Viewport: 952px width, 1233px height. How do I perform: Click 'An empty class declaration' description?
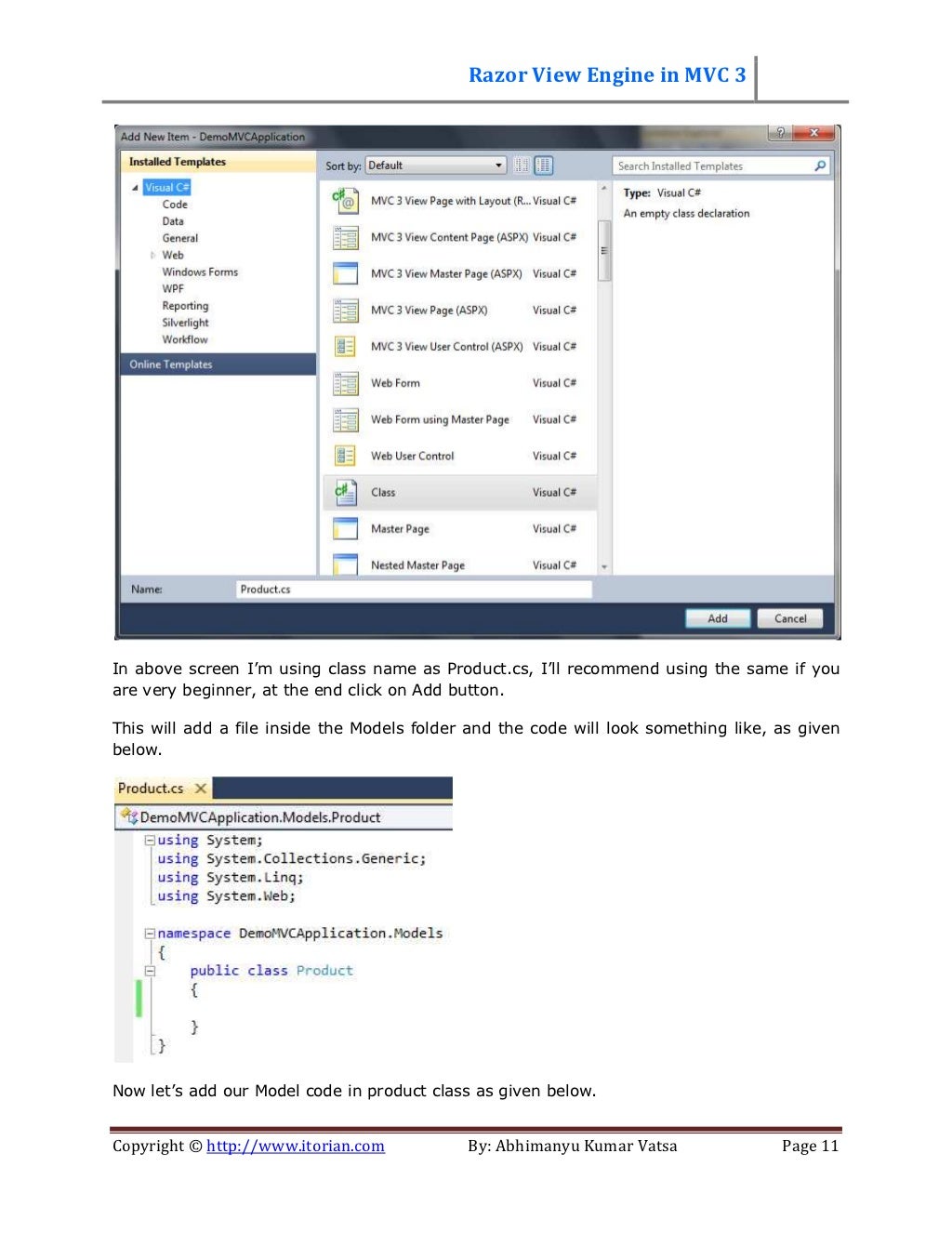[686, 213]
